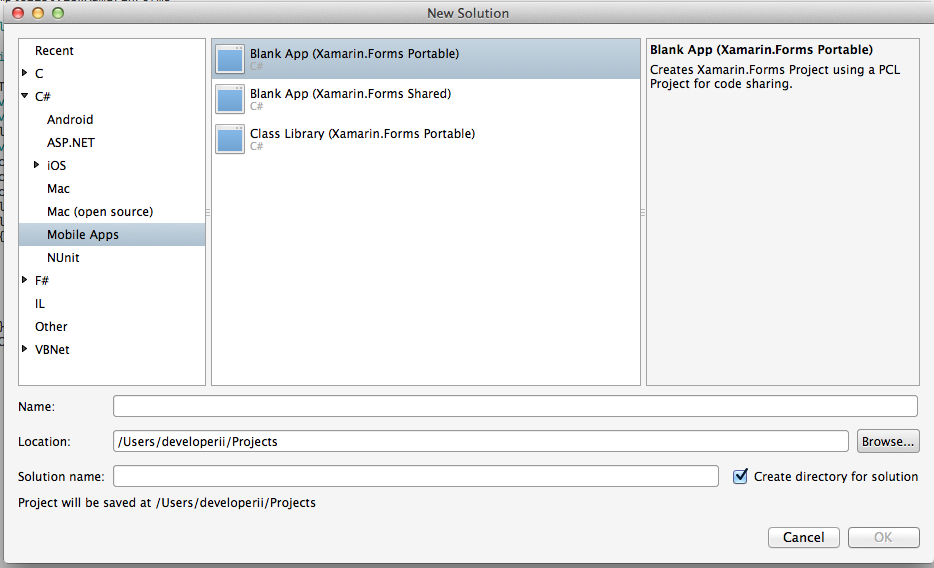This screenshot has width=934, height=568.
Task: Click the 'Project will be saved at' path text
Action: click(x=167, y=503)
